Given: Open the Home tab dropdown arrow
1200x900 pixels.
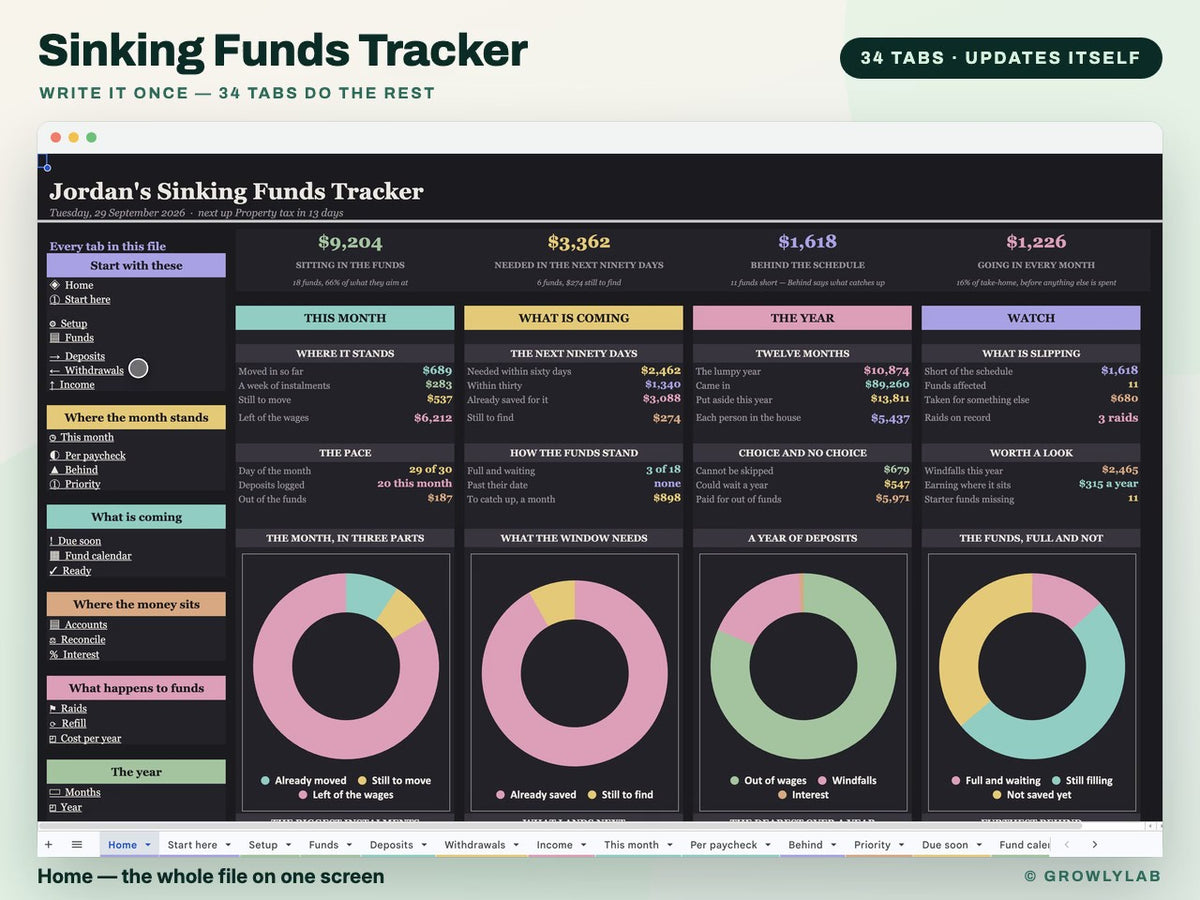Looking at the screenshot, I should point(148,845).
